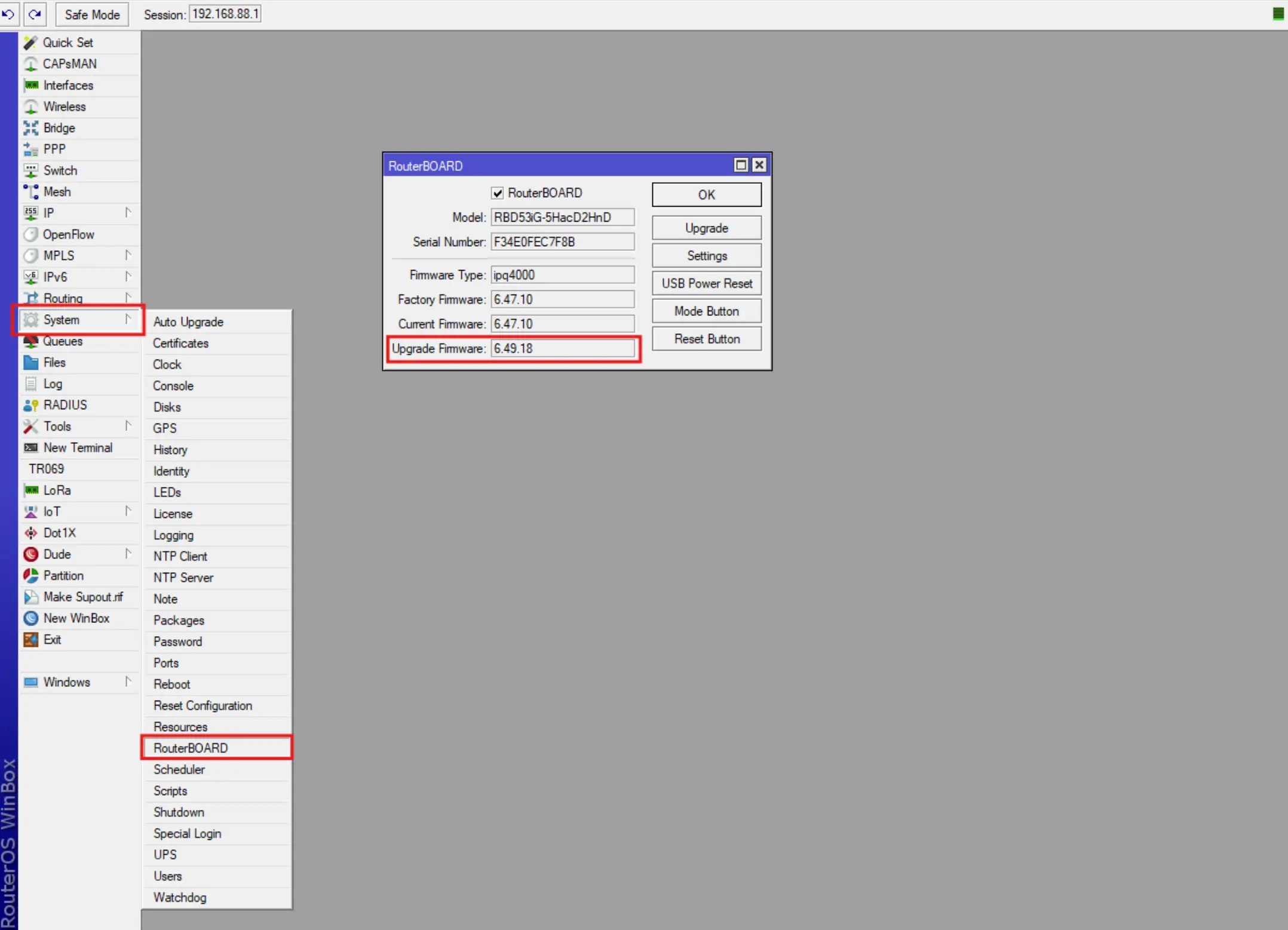Open CAPsMAN antenna icon
Image resolution: width=1288 pixels, height=930 pixels.
tap(30, 64)
